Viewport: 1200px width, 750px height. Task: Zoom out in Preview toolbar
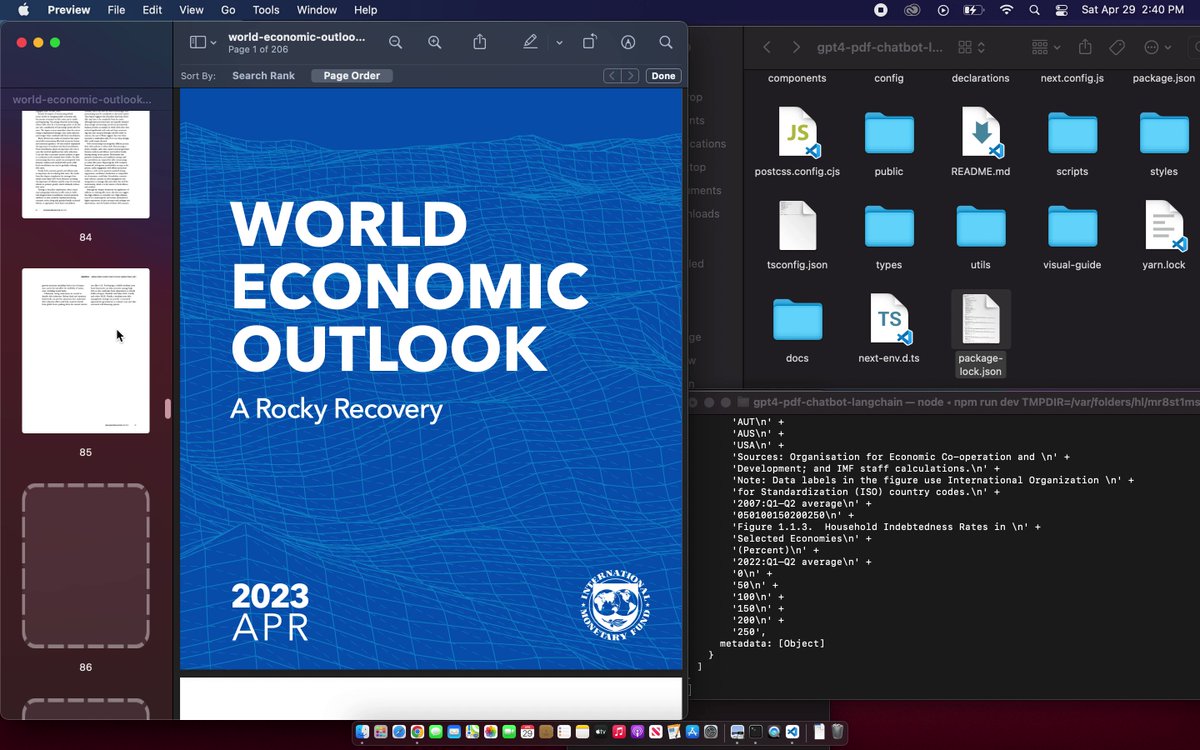click(x=396, y=42)
